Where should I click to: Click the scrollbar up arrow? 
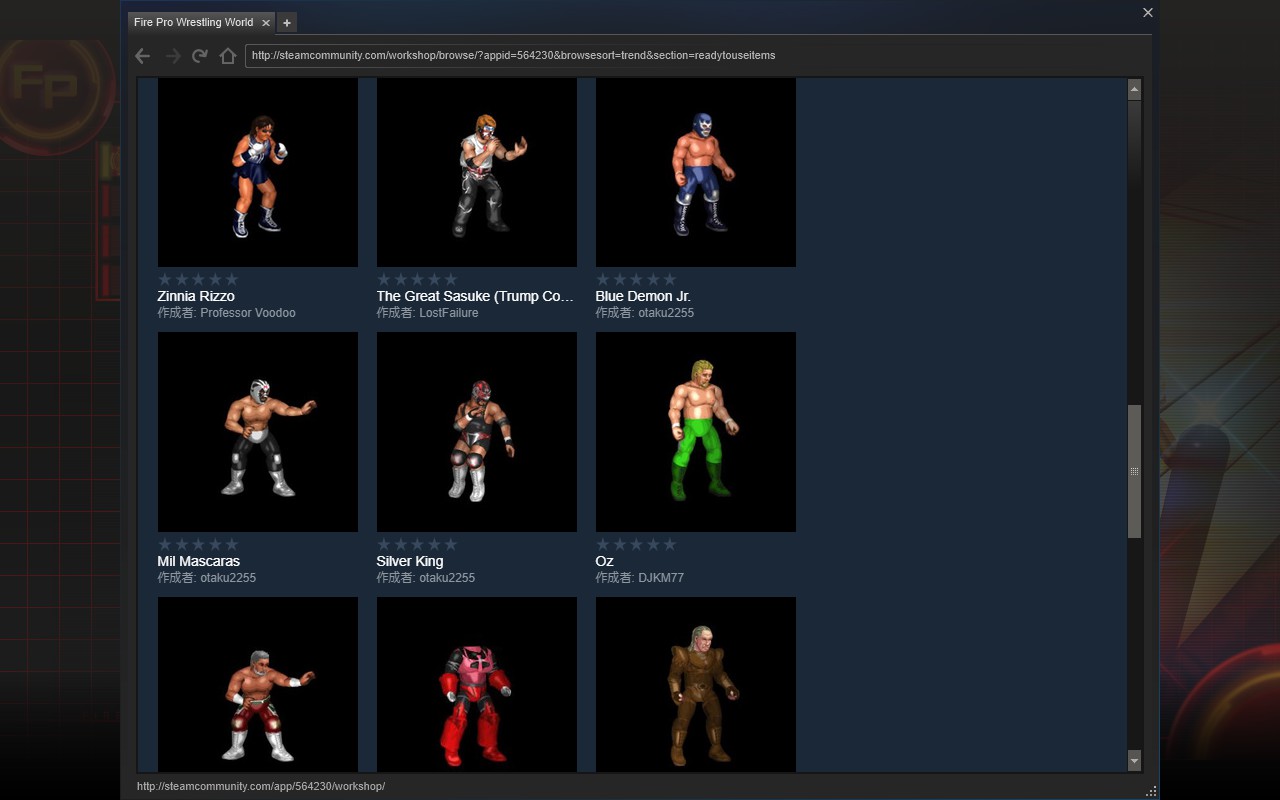pos(1134,89)
